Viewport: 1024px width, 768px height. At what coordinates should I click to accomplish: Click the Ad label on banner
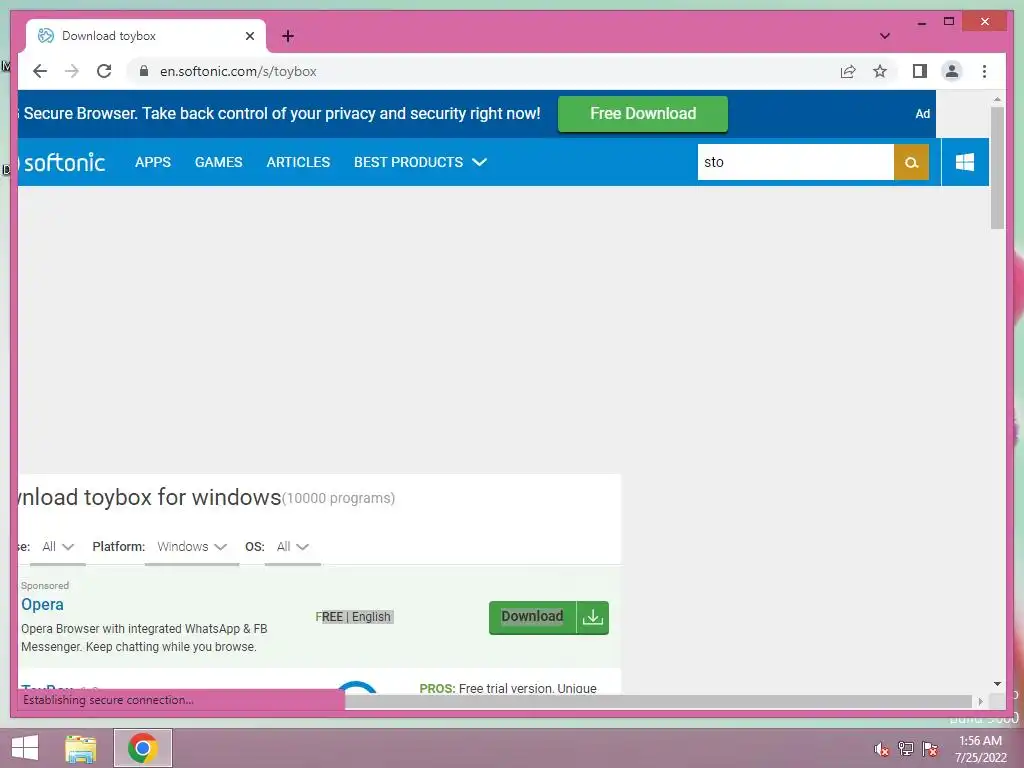coord(922,114)
